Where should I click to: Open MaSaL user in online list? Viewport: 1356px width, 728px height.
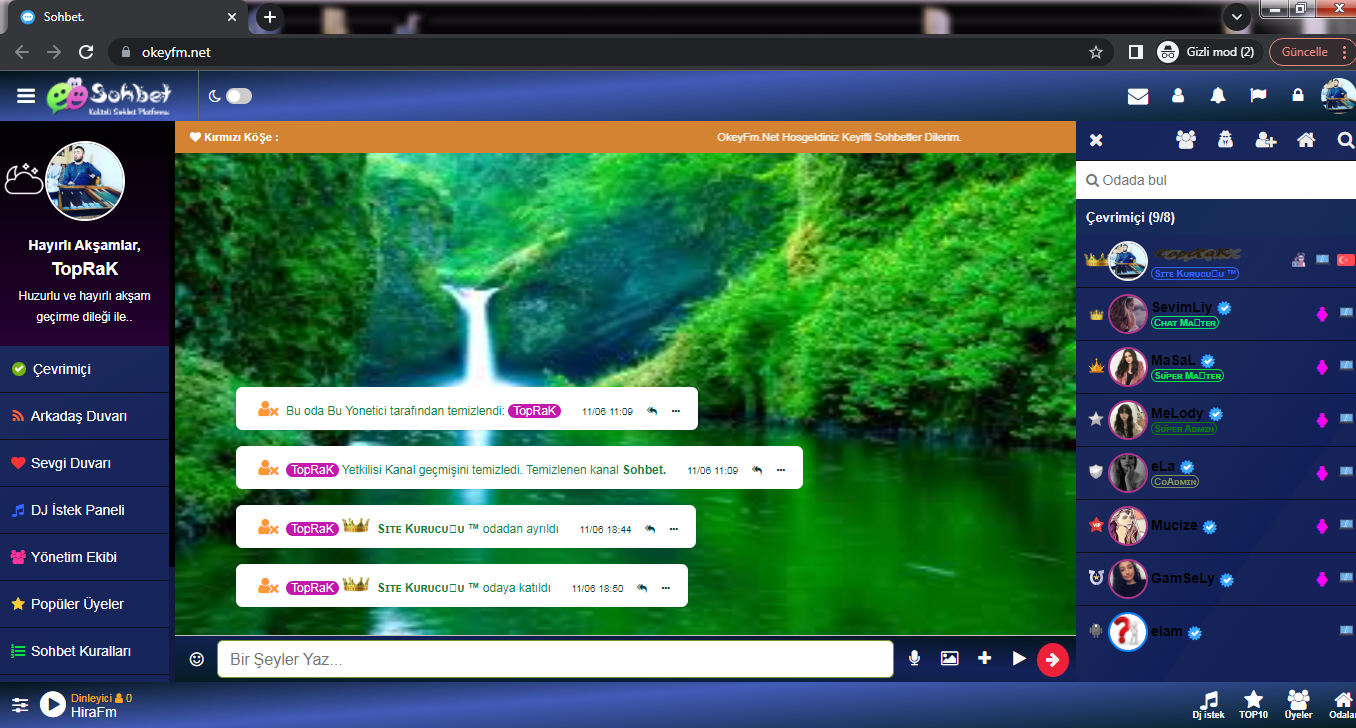tap(1216, 367)
